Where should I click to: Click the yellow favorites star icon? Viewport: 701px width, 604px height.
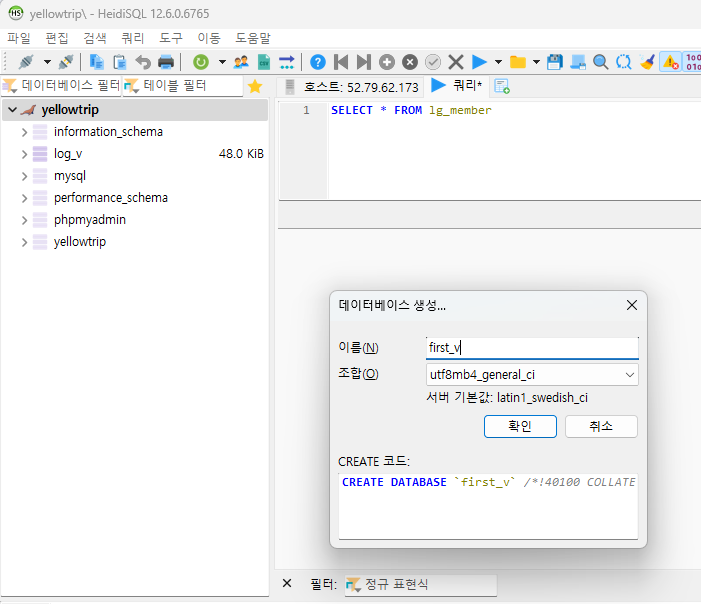[x=255, y=86]
